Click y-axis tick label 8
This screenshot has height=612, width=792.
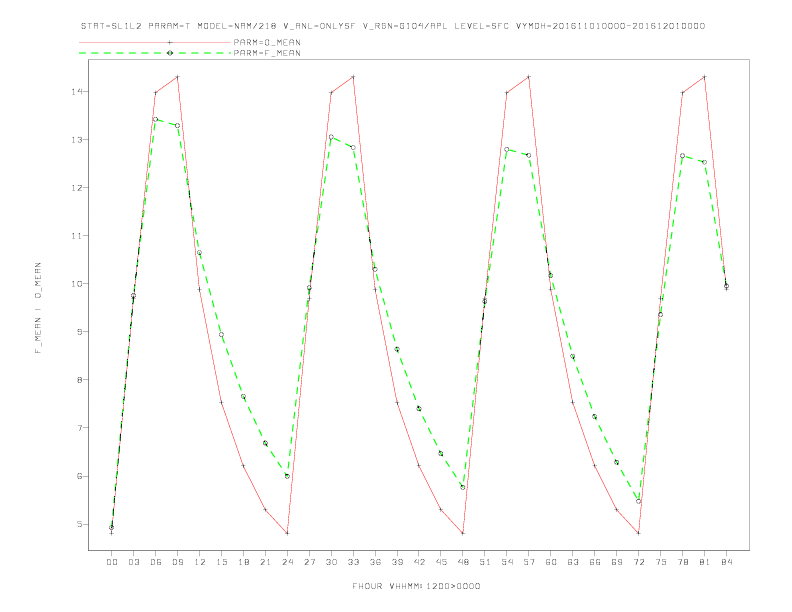tap(79, 380)
